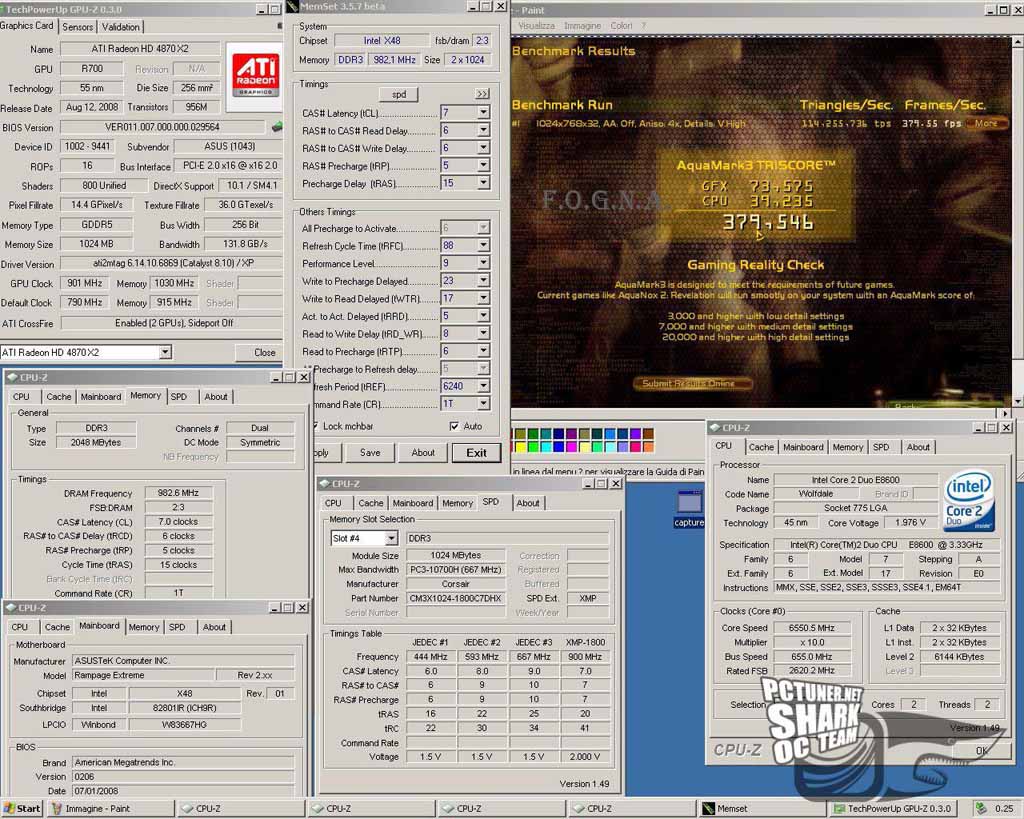The image size is (1024, 819).
Task: Open the RAS# to CAS# Write Delay dropdown
Action: (483, 148)
